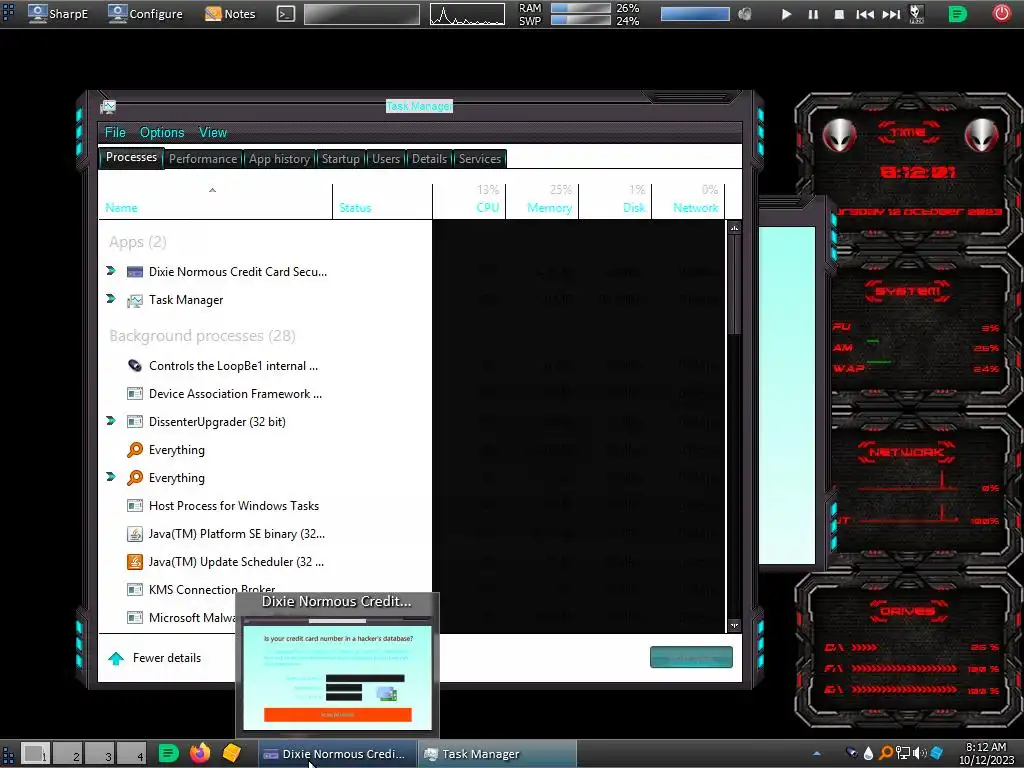The width and height of the screenshot is (1024, 768).
Task: Switch to virtual desktop 4
Action: [x=132, y=754]
